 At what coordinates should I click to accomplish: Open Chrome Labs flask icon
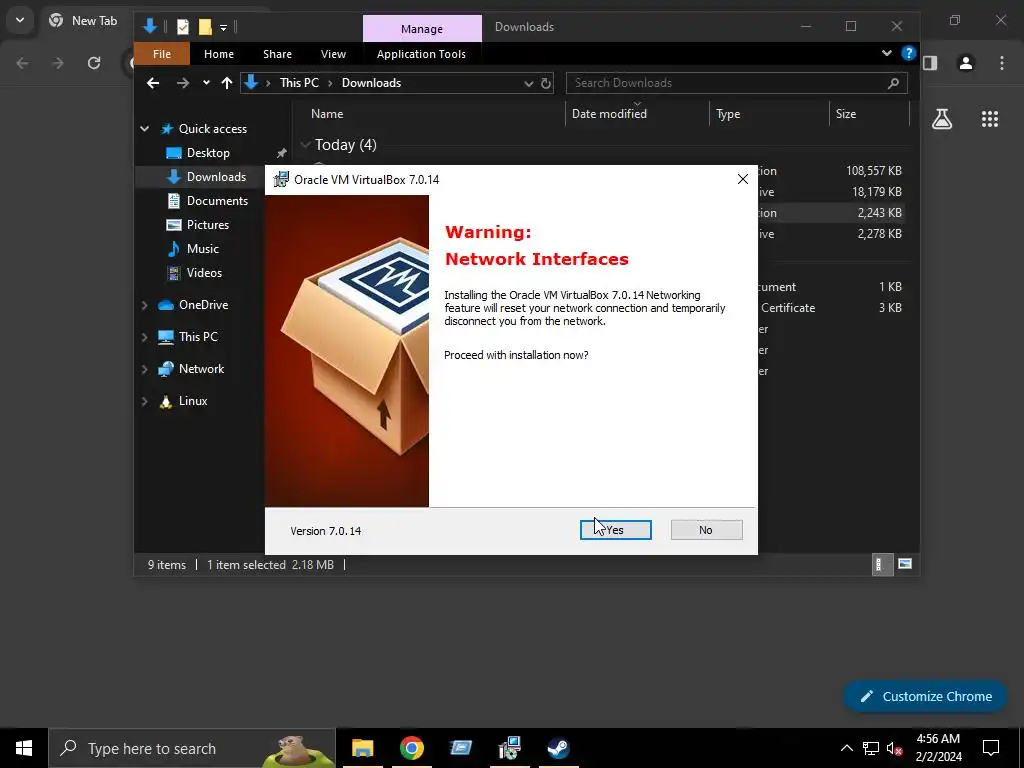point(942,119)
